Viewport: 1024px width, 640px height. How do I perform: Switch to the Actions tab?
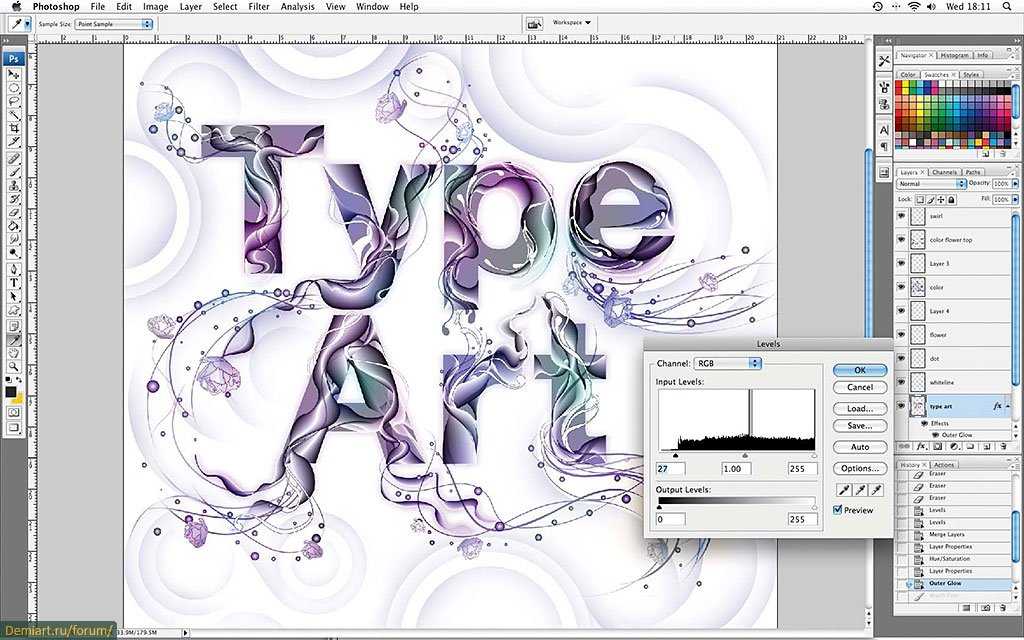(x=945, y=465)
